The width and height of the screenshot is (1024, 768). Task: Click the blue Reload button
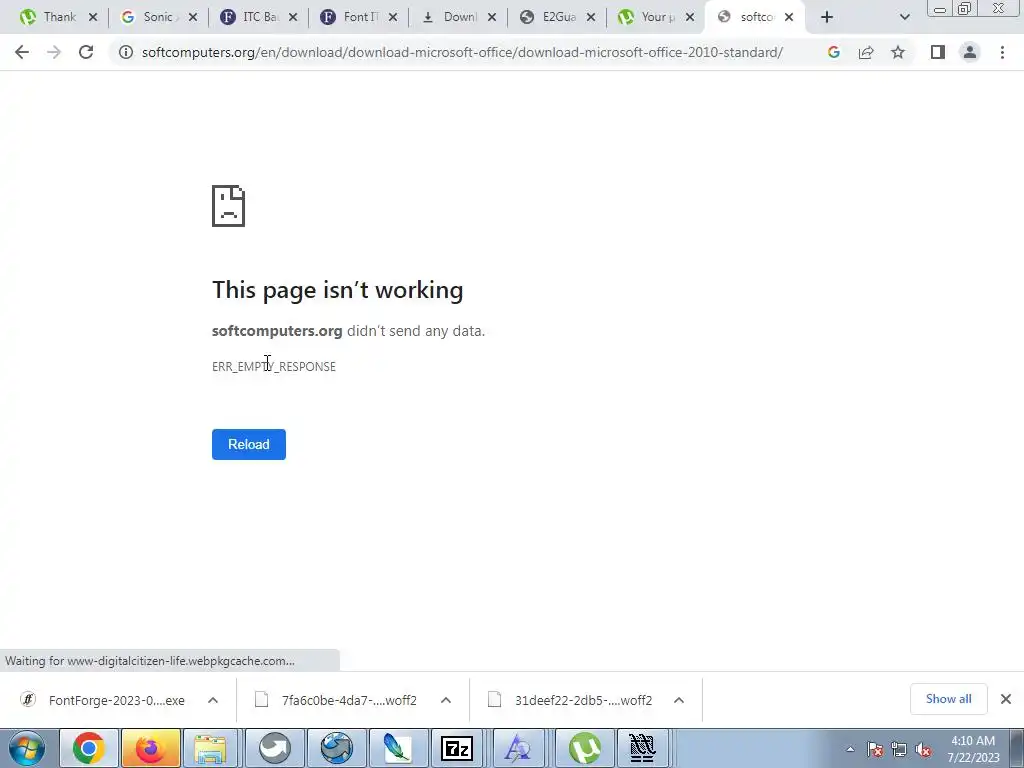[249, 444]
